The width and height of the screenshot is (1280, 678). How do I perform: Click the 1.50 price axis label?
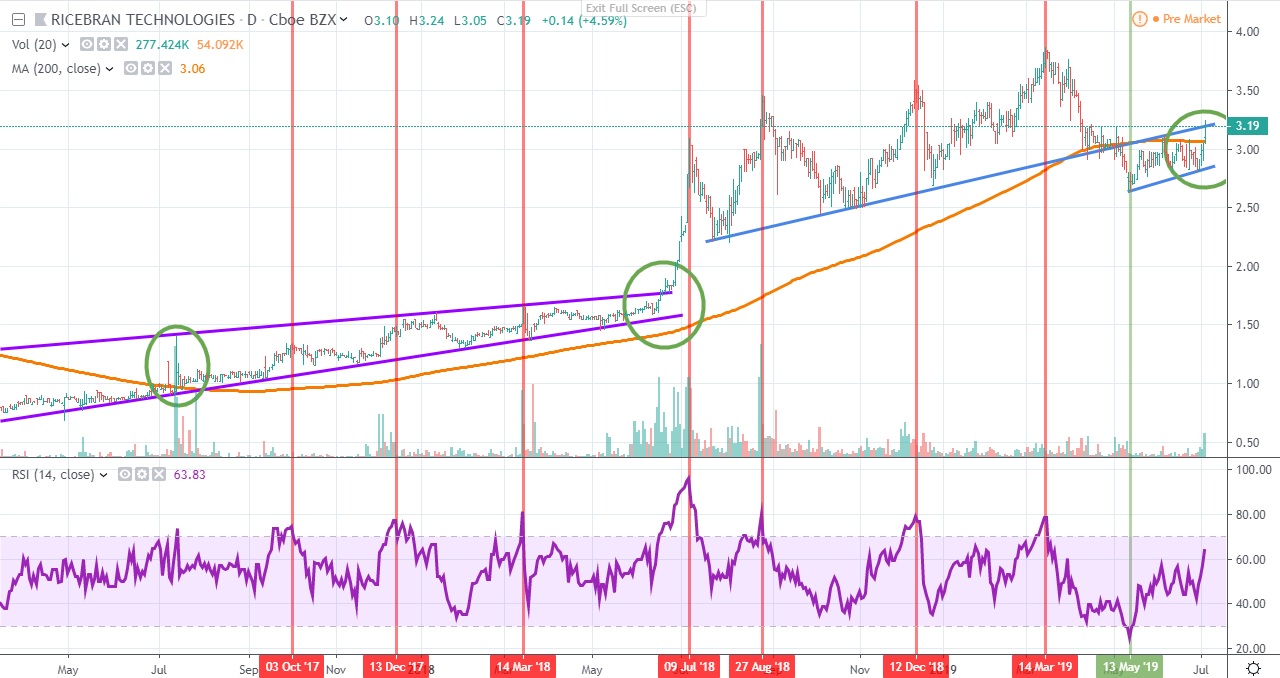[1250, 326]
